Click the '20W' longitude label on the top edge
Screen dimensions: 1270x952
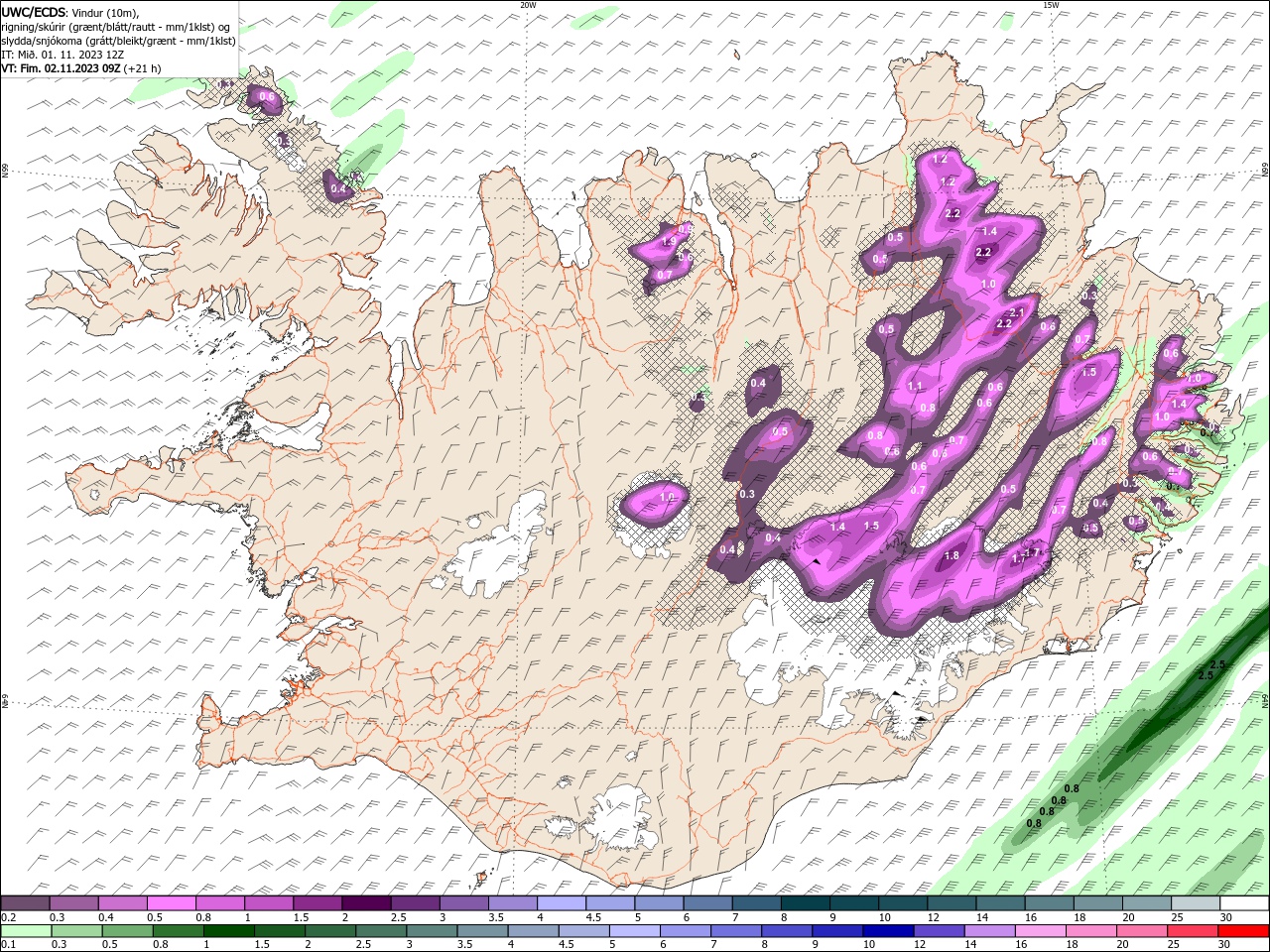[528, 5]
